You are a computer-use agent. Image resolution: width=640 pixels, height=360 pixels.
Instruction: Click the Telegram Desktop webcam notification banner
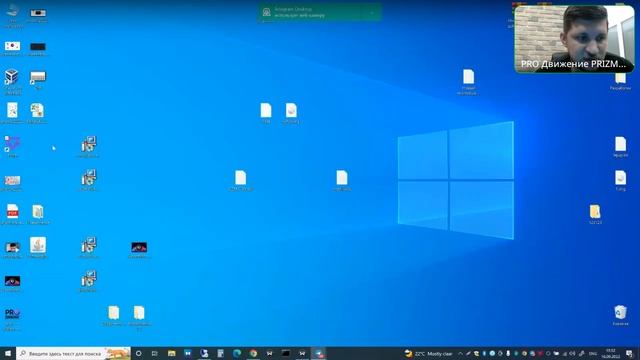pos(320,12)
